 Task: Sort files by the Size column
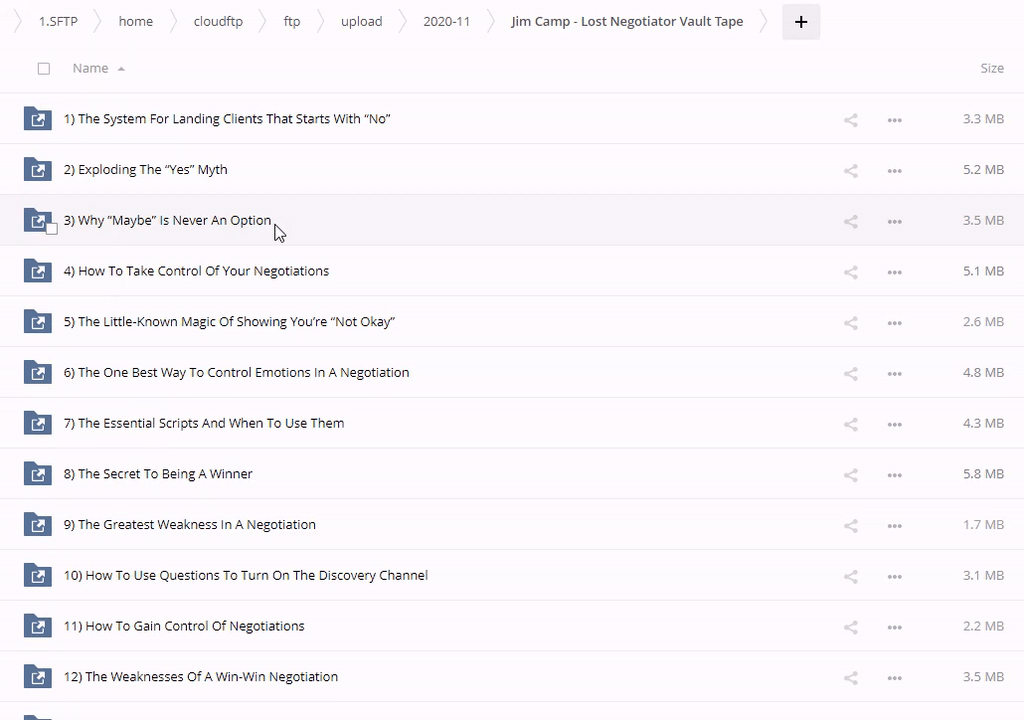click(991, 69)
